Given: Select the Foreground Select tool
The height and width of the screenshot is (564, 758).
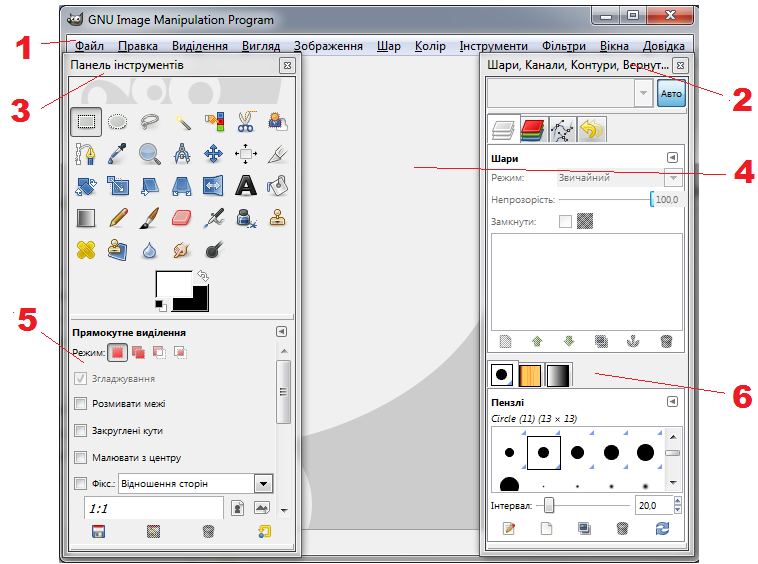Looking at the screenshot, I should click(x=277, y=122).
